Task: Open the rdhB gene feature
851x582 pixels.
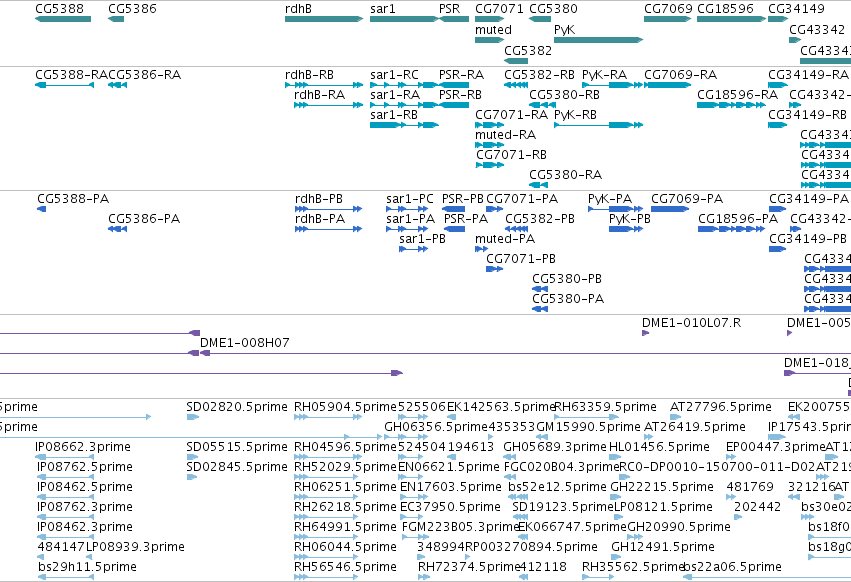Action: 324,19
